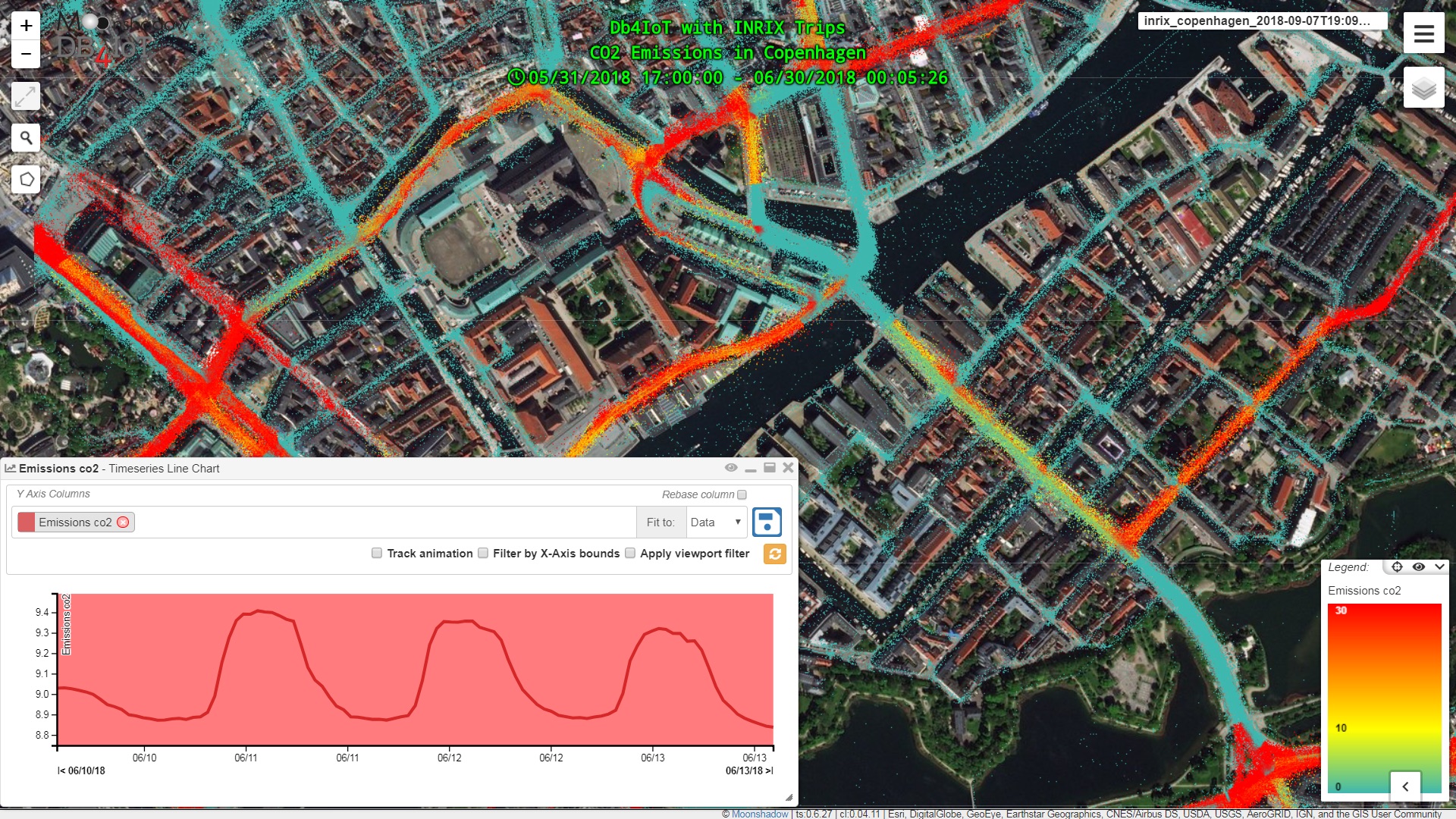
Task: Click the Emissions co2 legend color gradient
Action: click(1384, 698)
